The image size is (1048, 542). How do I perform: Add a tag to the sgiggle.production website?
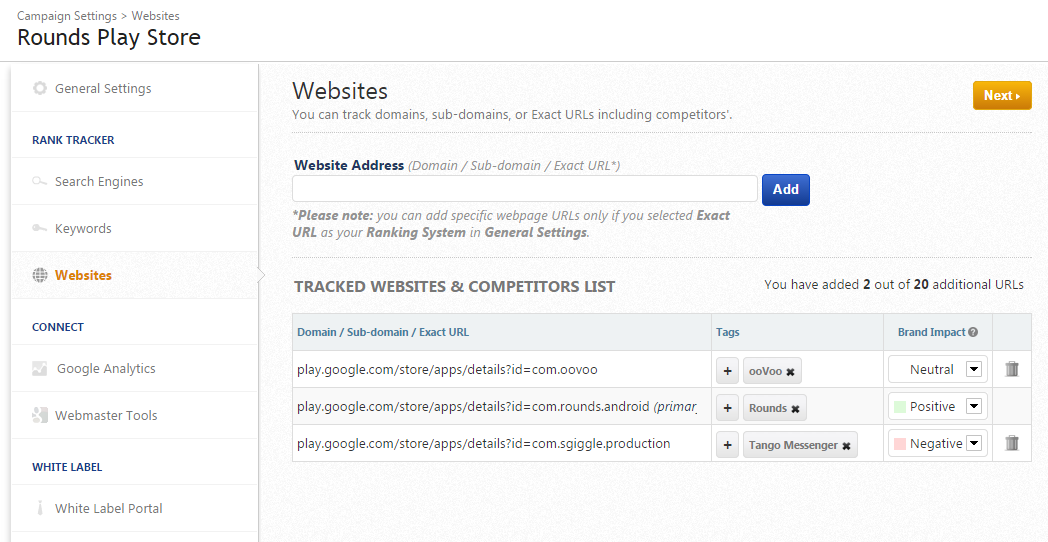[x=727, y=445]
